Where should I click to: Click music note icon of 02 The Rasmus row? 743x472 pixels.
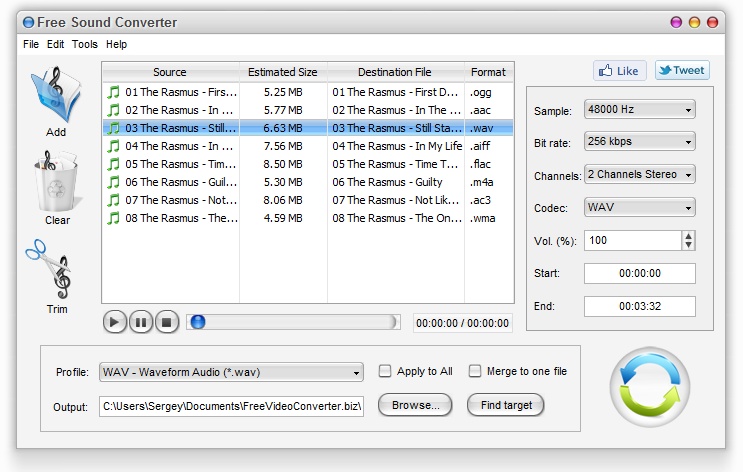point(113,110)
